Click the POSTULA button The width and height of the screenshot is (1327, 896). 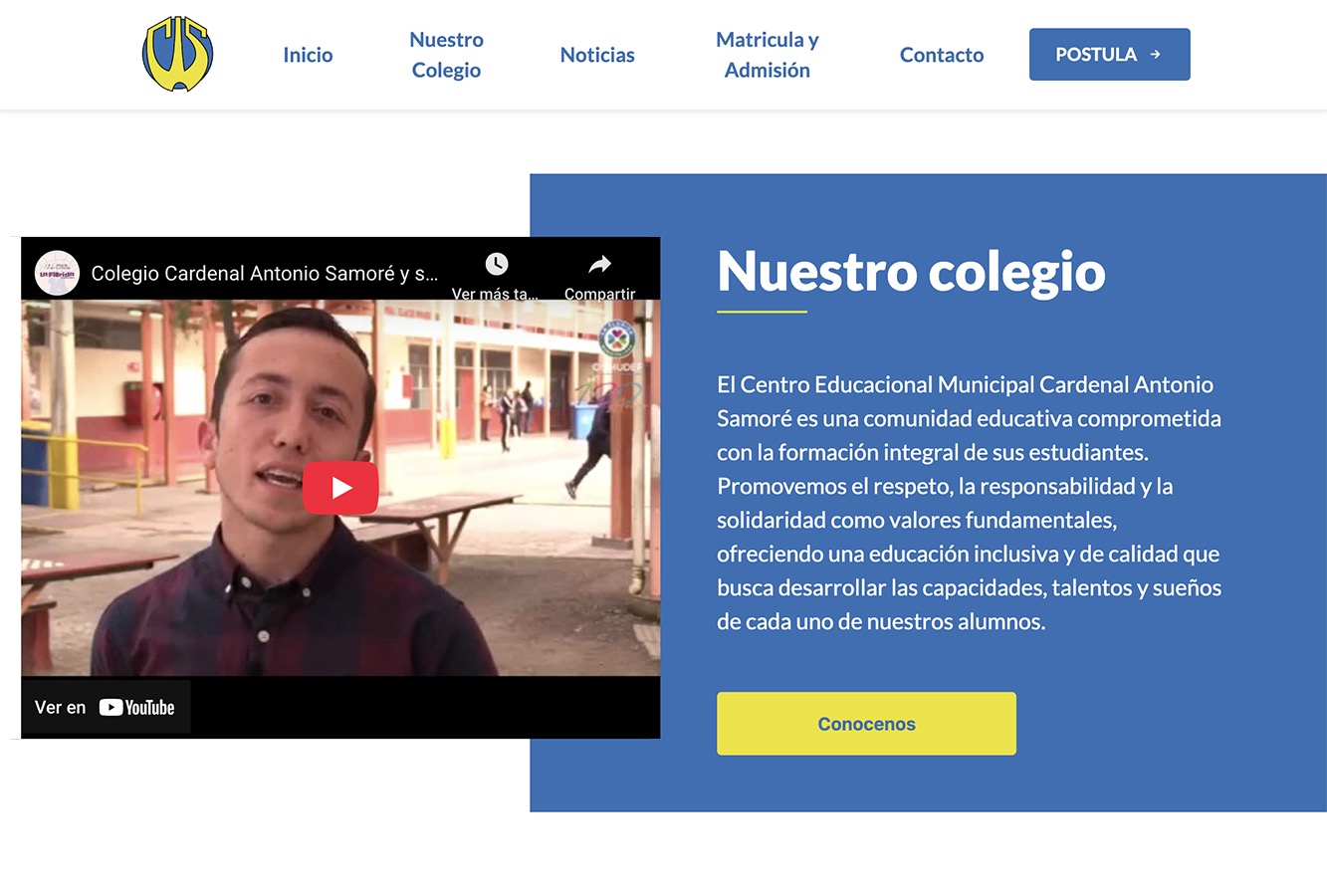1109,55
